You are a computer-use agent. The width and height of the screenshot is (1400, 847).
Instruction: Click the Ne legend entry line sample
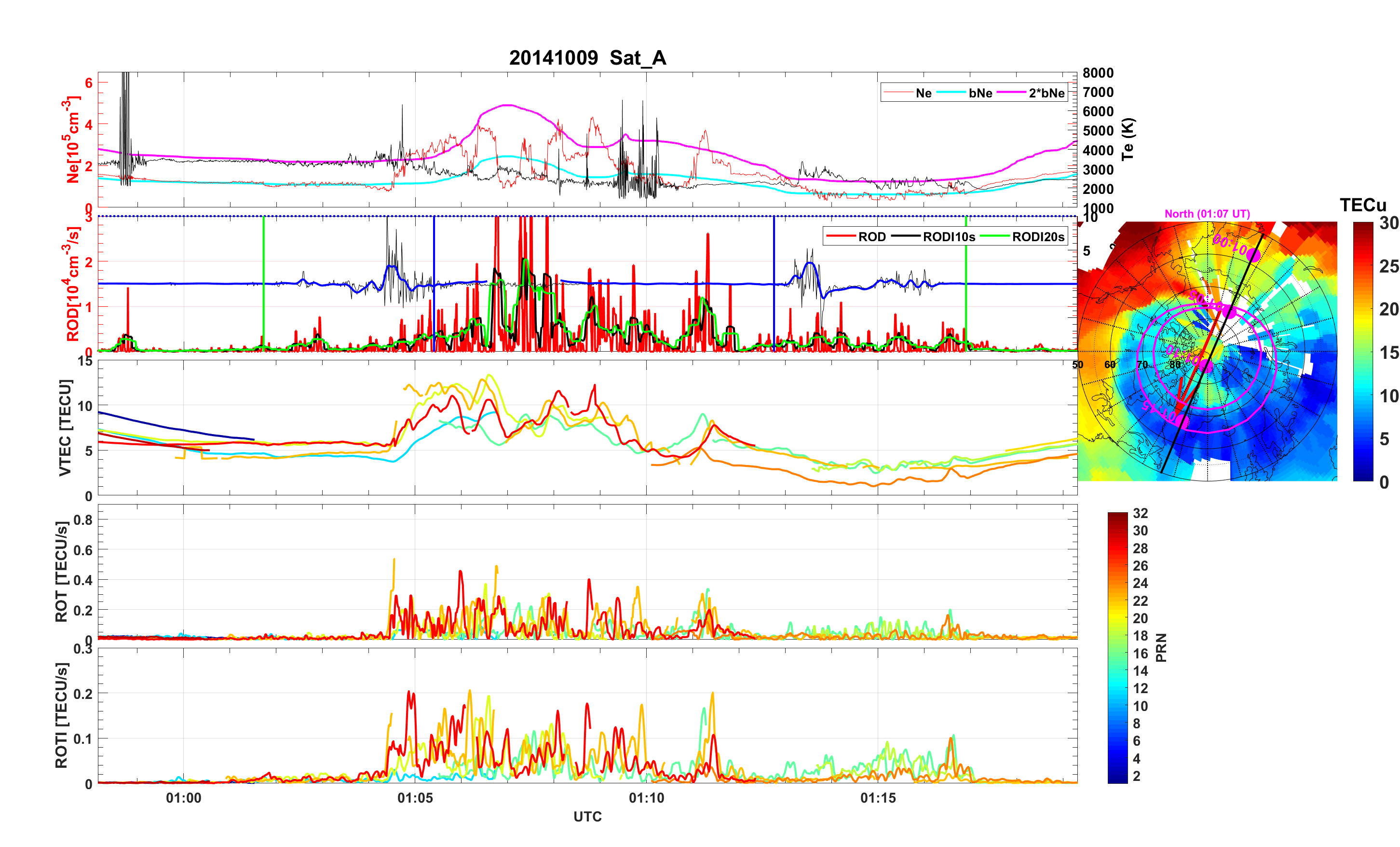pyautogui.click(x=898, y=93)
